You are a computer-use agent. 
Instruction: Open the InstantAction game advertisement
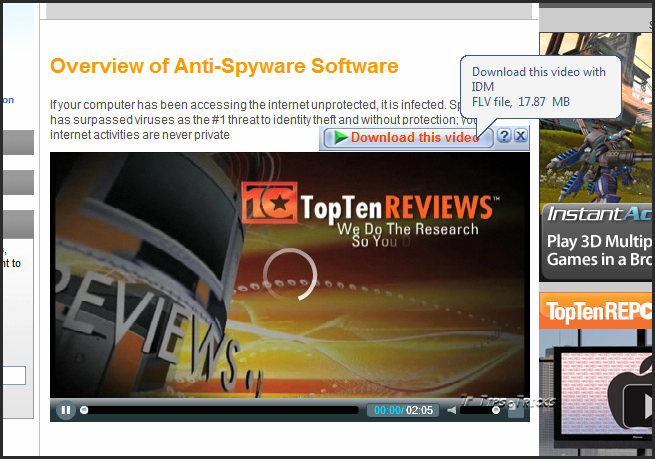pos(595,157)
